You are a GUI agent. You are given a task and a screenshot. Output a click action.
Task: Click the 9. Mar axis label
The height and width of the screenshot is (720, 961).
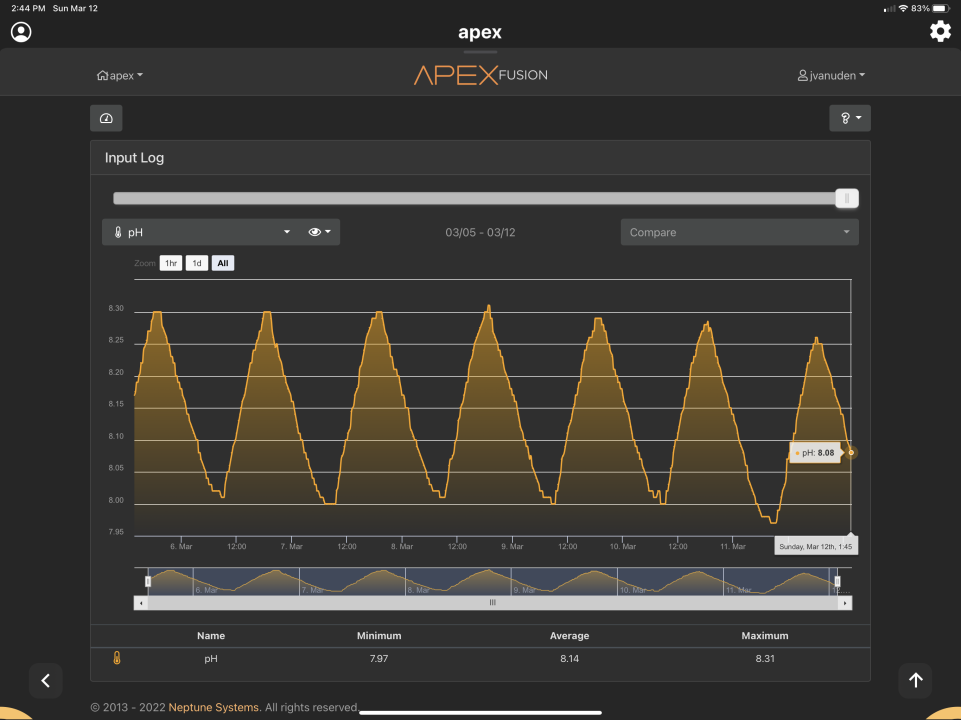pyautogui.click(x=512, y=547)
